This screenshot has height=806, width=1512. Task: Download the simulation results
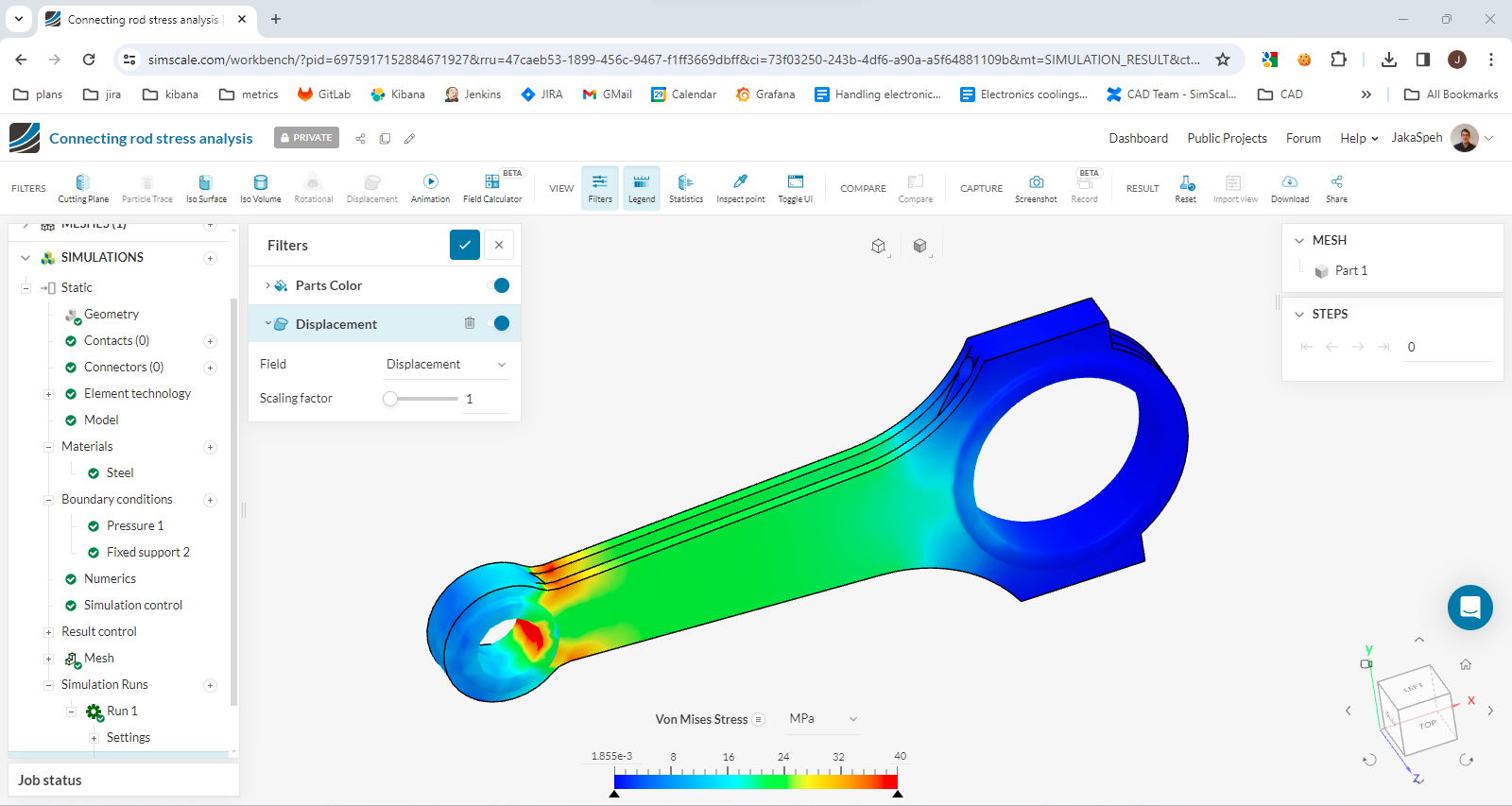(x=1290, y=187)
